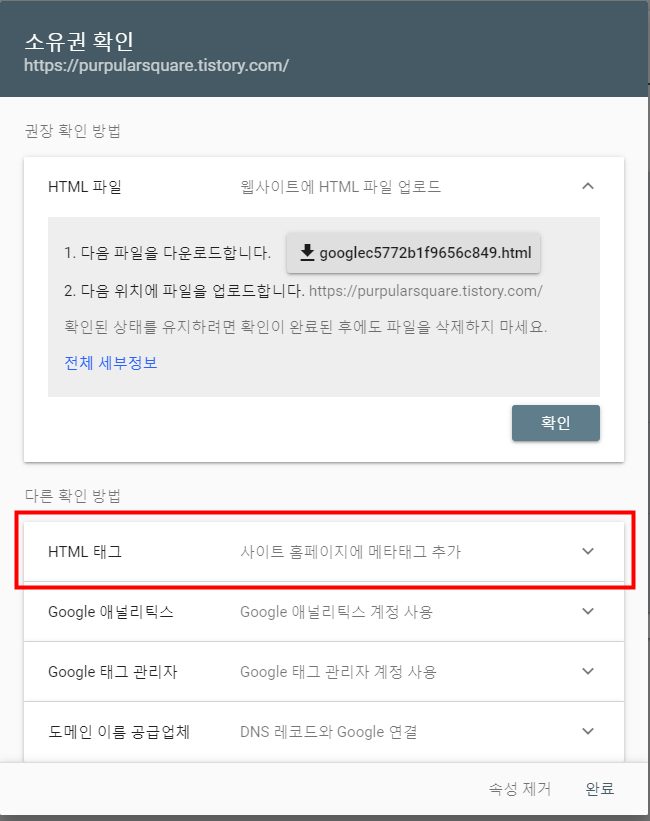
Task: Select the HTML 태그 row label
Action: (x=85, y=551)
